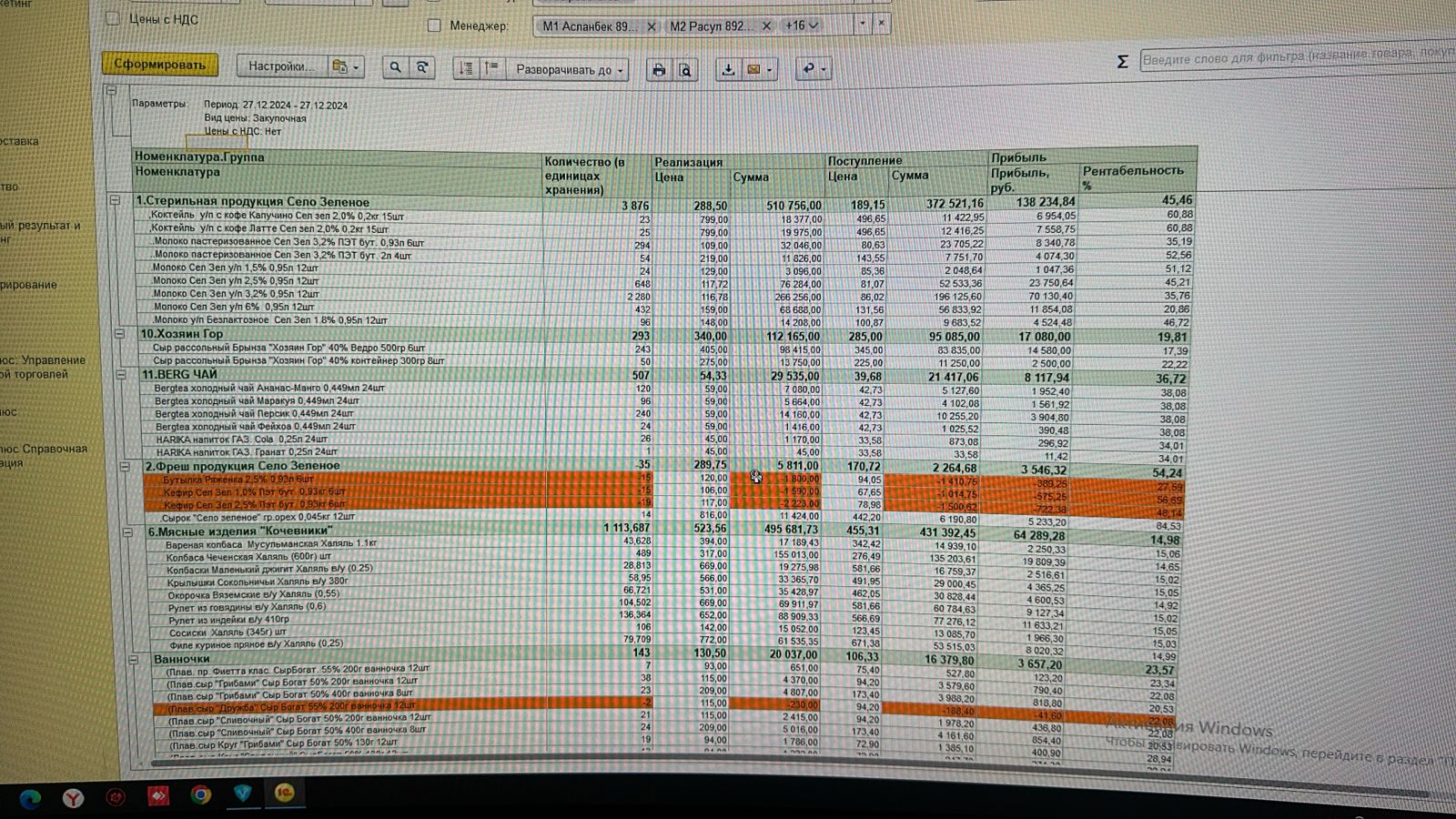
Task: Open Google Chrome from the taskbar
Action: tap(200, 795)
